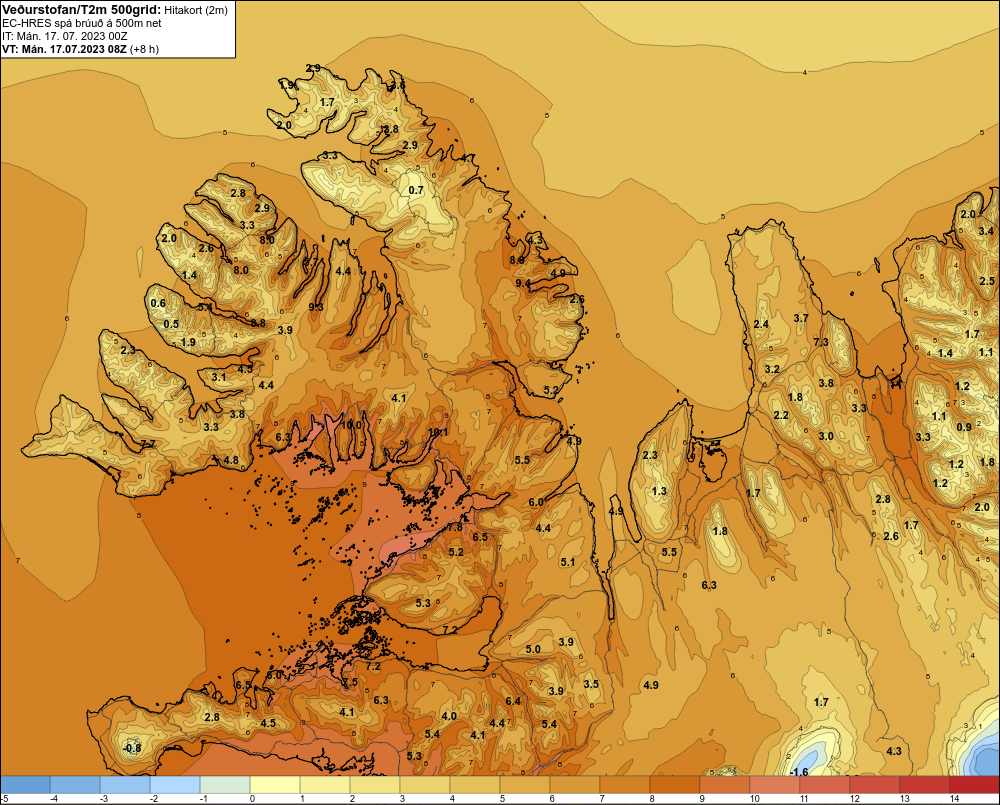Click the temperature value 8.8 on the map
The image size is (1000, 805).
pos(258,323)
